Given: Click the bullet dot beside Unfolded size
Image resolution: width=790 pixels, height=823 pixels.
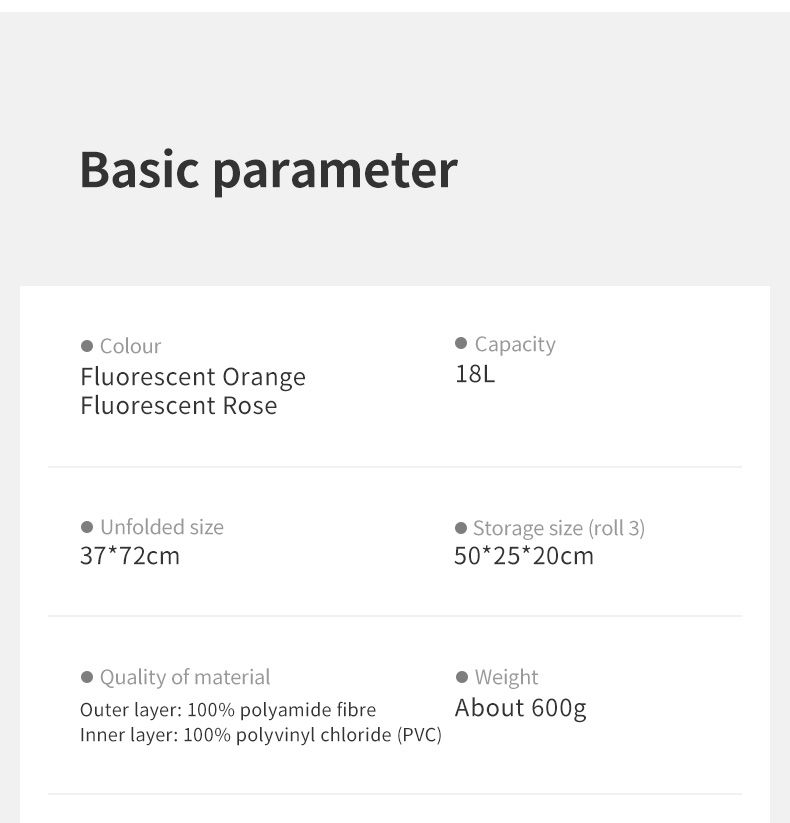Looking at the screenshot, I should tap(87, 527).
